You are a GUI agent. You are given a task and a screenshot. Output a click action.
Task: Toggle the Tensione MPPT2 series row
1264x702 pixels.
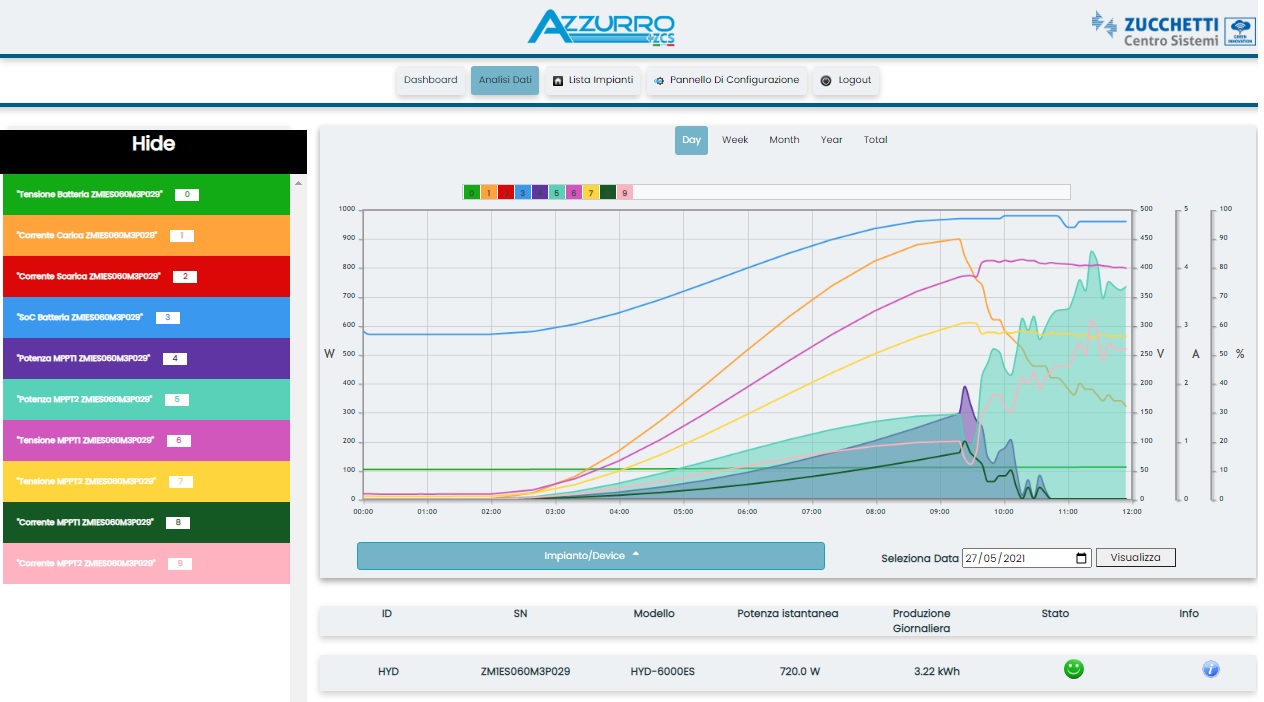pyautogui.click(x=146, y=481)
